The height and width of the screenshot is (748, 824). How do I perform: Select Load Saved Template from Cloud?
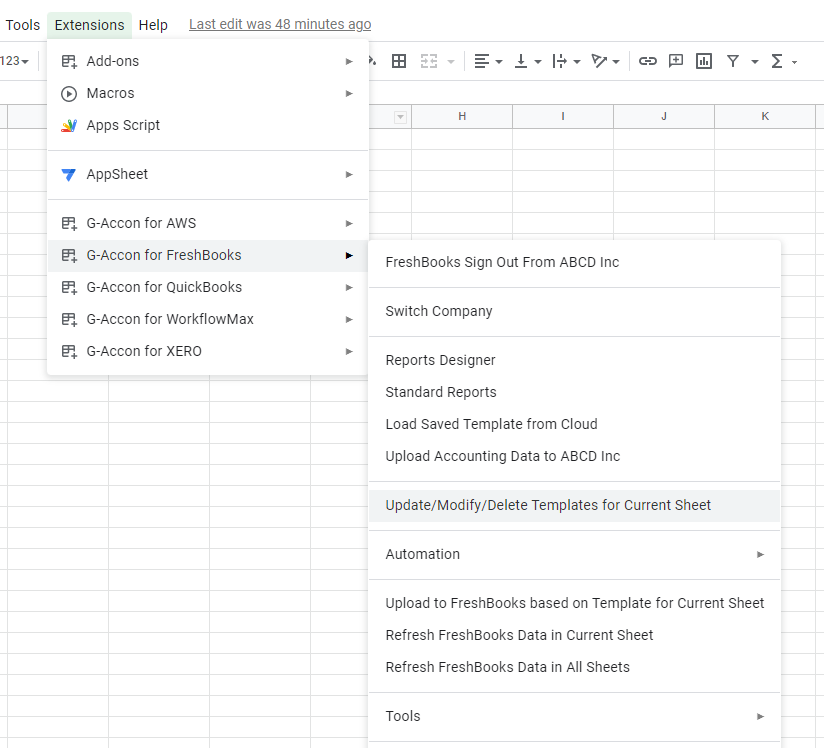574,424
